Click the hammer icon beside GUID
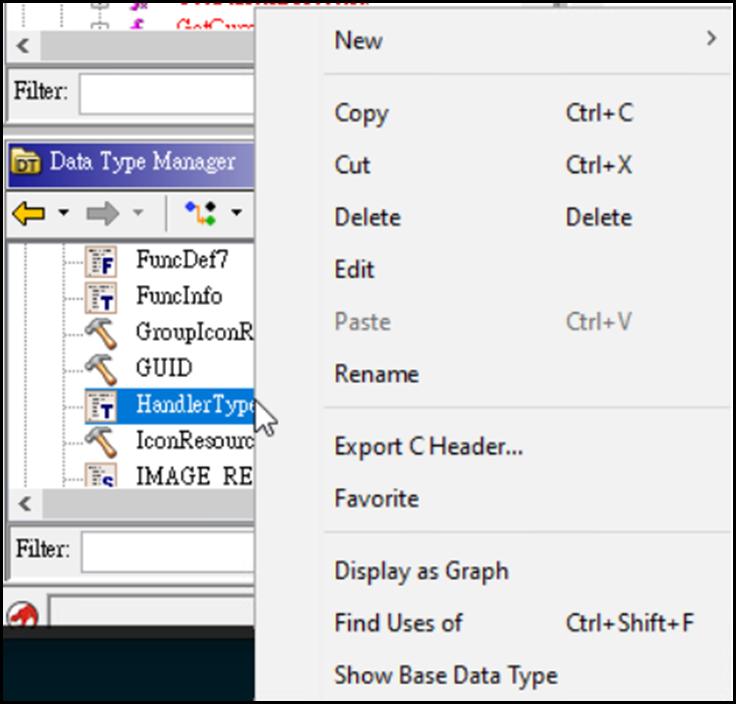736x704 pixels. 101,370
